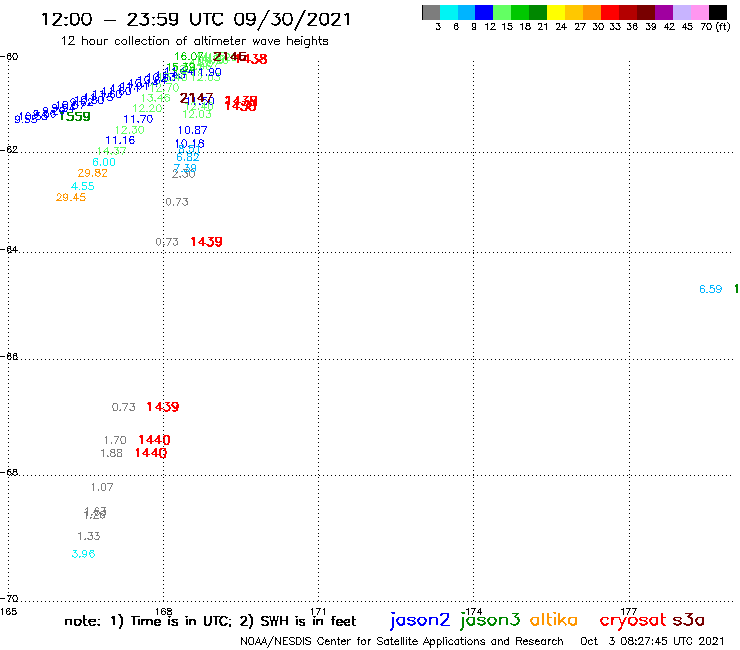Click the pink swatch in the color scale
This screenshot has width=740, height=650.
tap(700, 12)
